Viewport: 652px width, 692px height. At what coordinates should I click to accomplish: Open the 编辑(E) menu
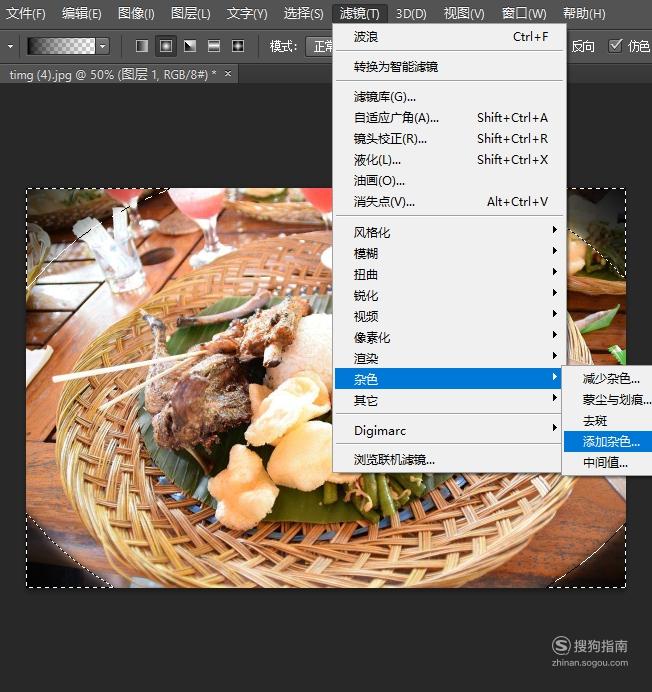pos(82,14)
